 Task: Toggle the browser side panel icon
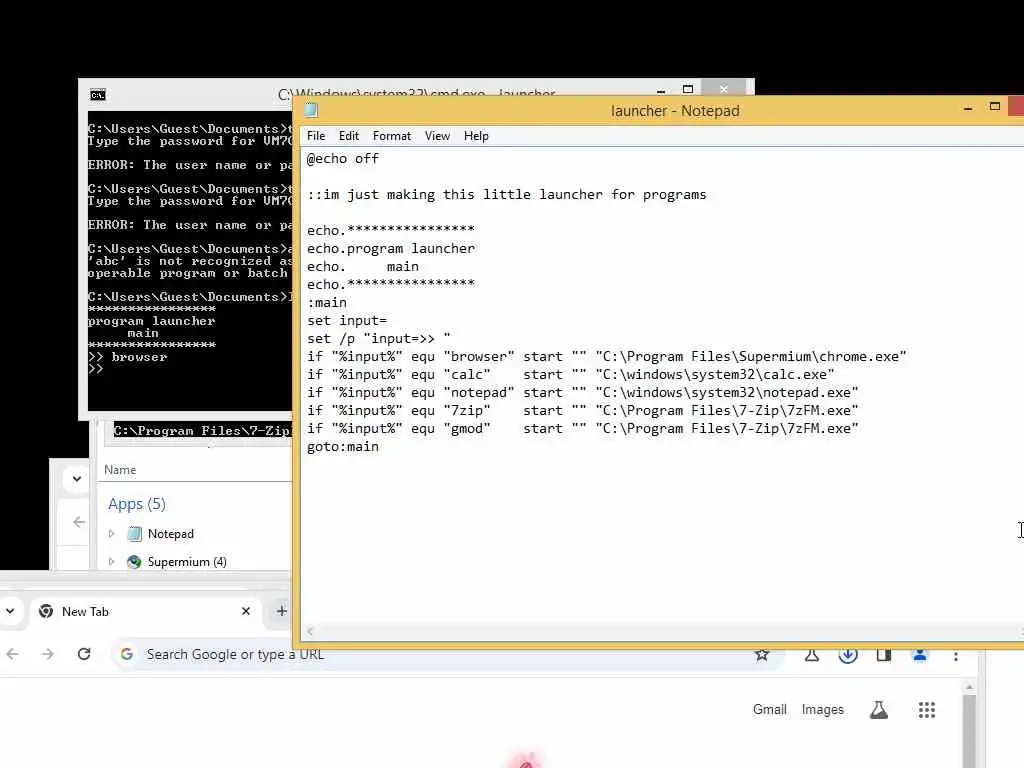(884, 655)
